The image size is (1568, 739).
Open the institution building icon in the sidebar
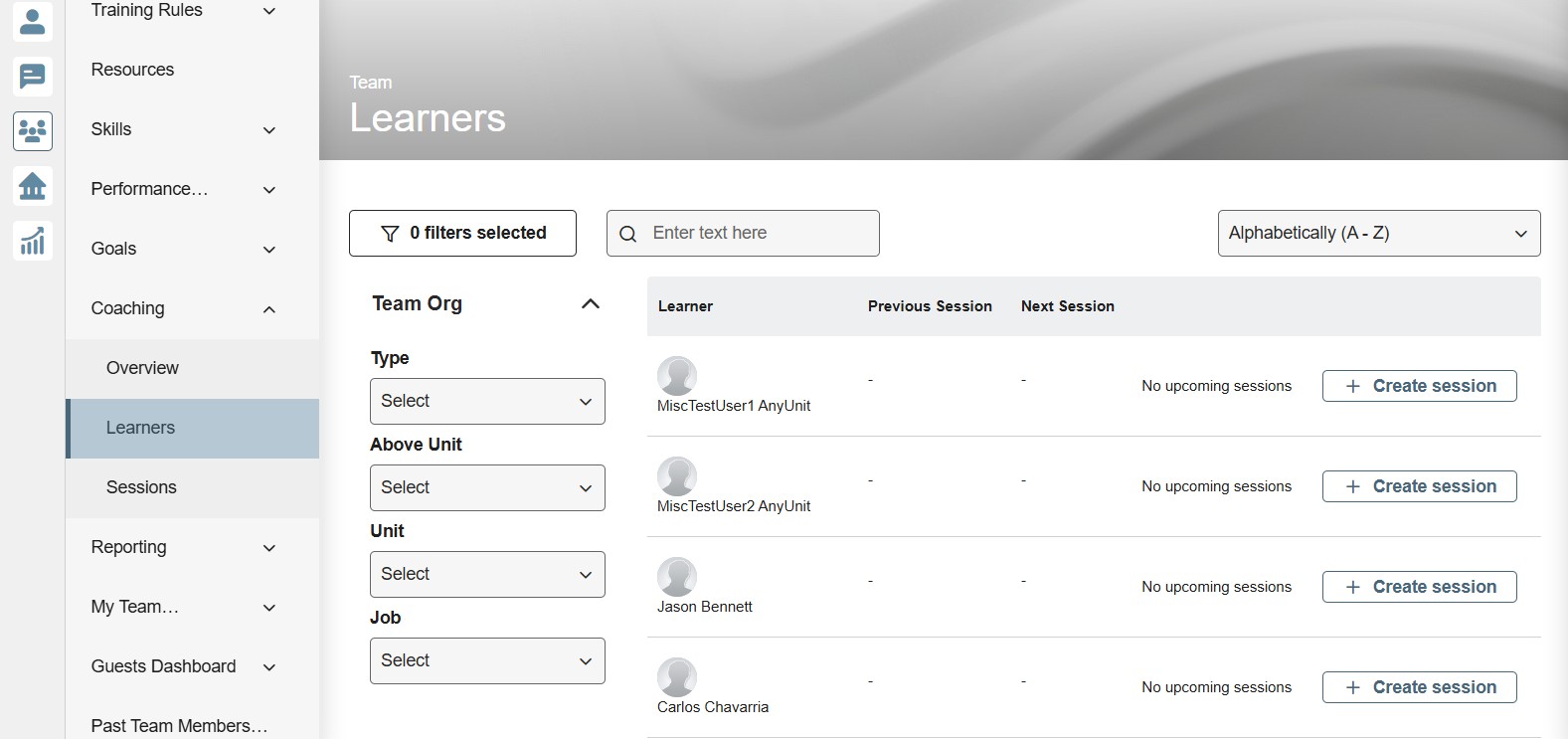[x=33, y=185]
